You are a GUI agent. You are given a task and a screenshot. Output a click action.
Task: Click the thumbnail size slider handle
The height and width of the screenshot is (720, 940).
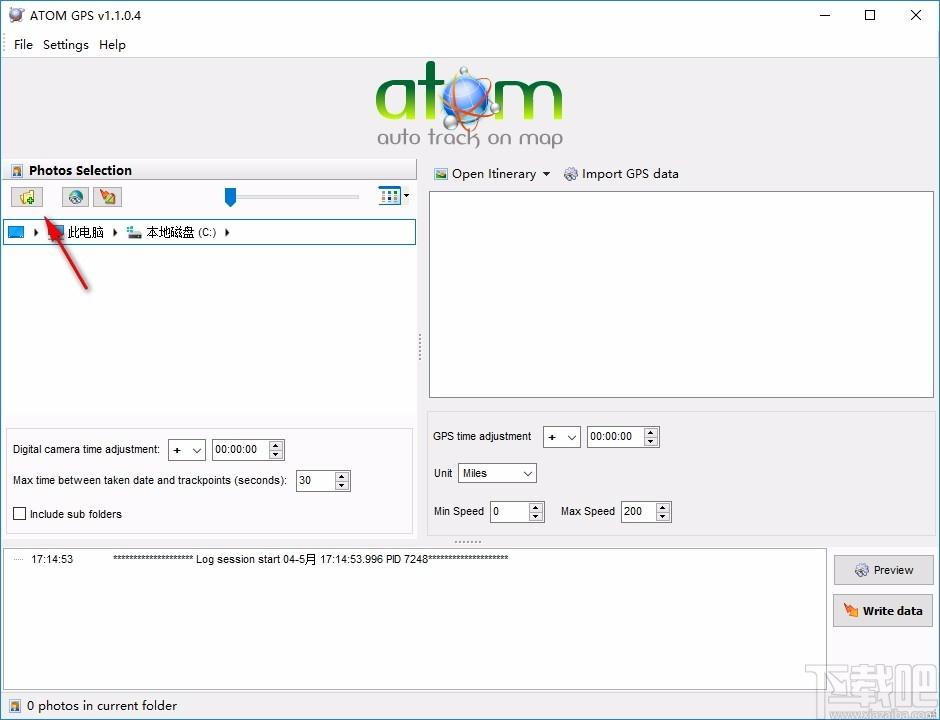(230, 197)
